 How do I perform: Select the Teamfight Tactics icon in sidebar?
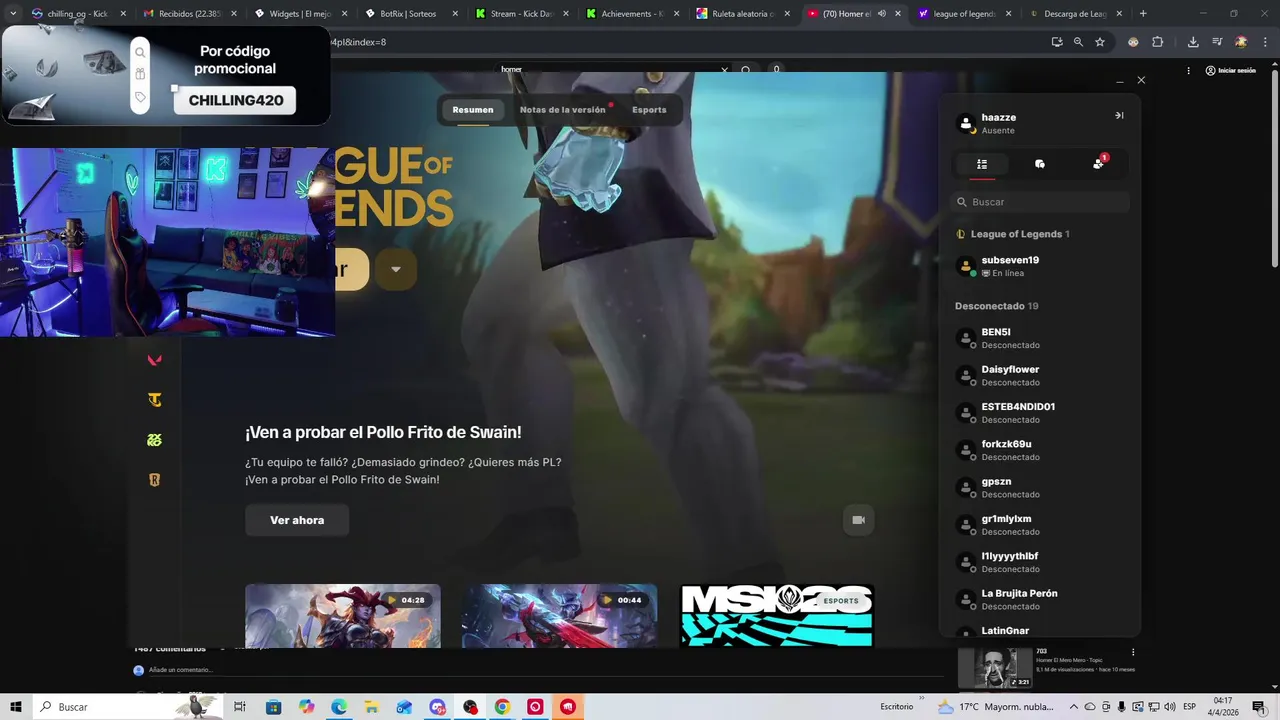(154, 400)
